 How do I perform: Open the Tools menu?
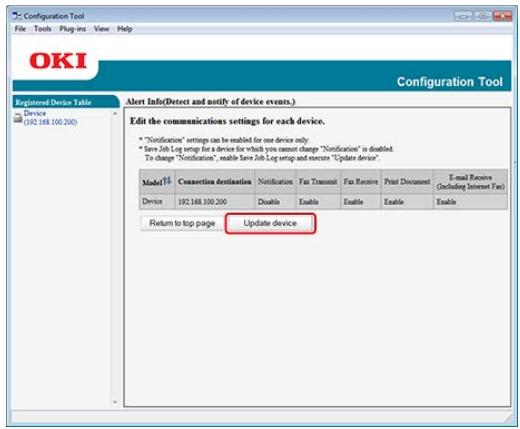click(43, 29)
